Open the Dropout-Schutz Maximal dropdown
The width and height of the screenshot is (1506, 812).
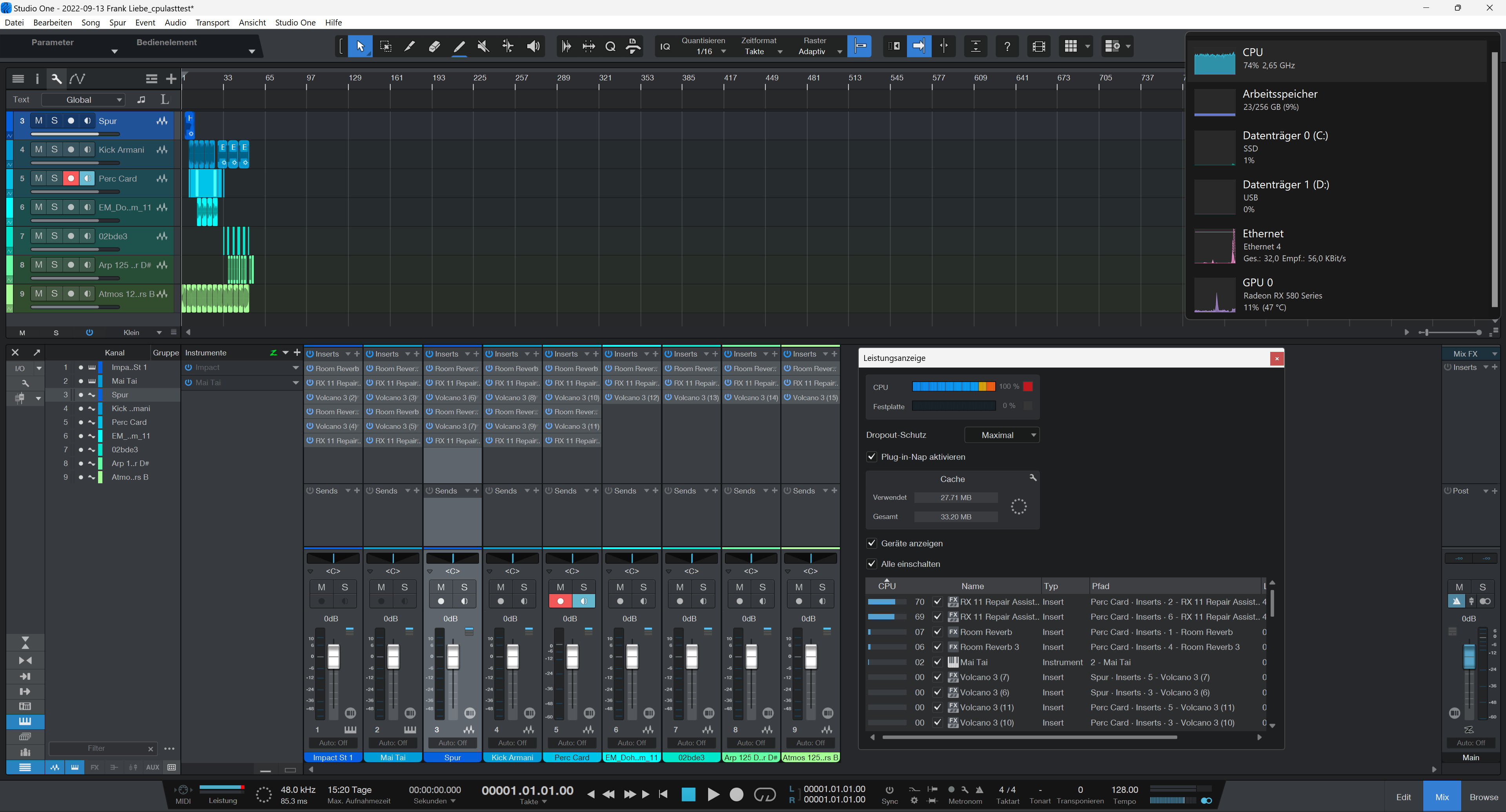click(1002, 435)
